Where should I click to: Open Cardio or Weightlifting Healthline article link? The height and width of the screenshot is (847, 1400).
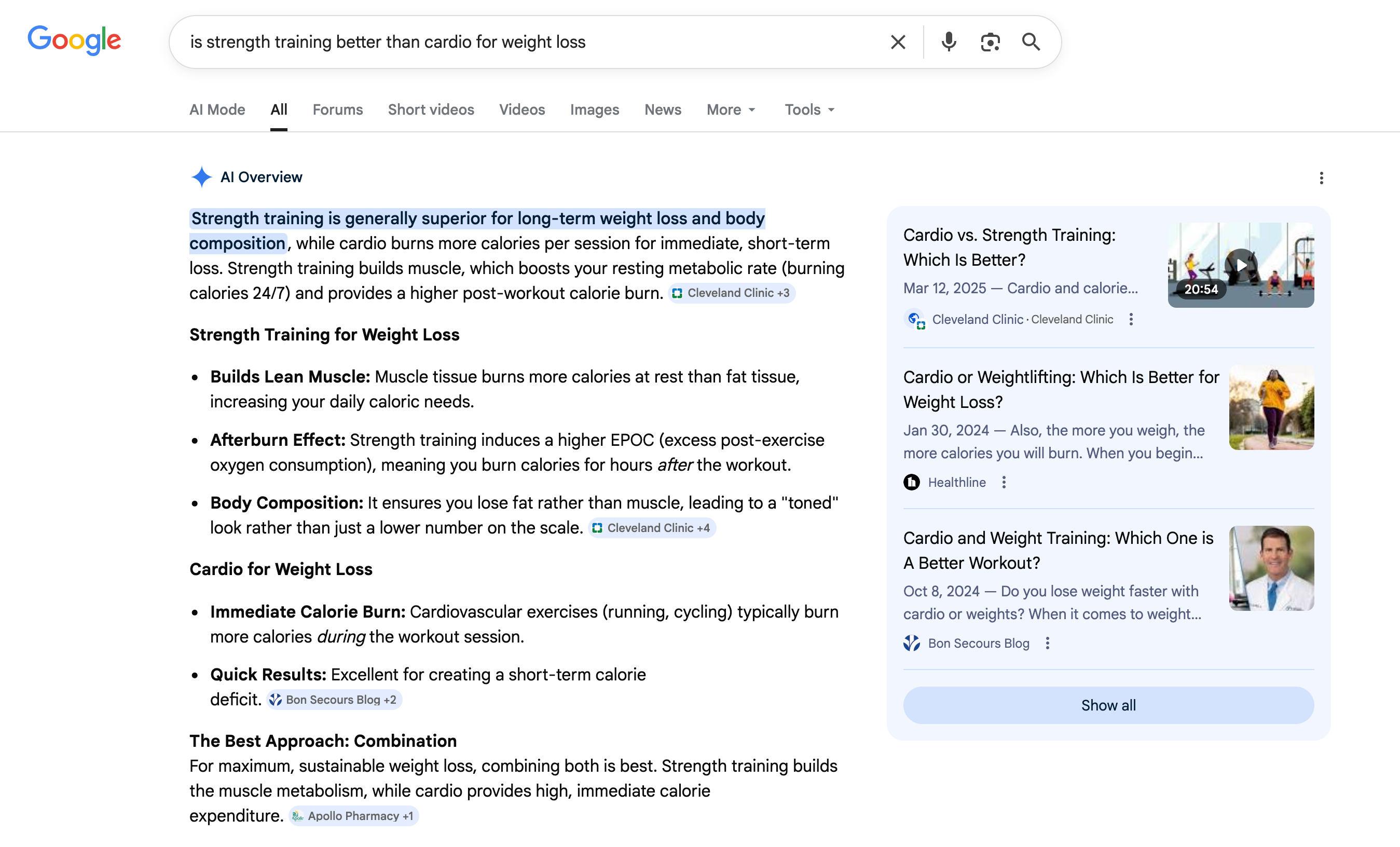pos(1060,389)
